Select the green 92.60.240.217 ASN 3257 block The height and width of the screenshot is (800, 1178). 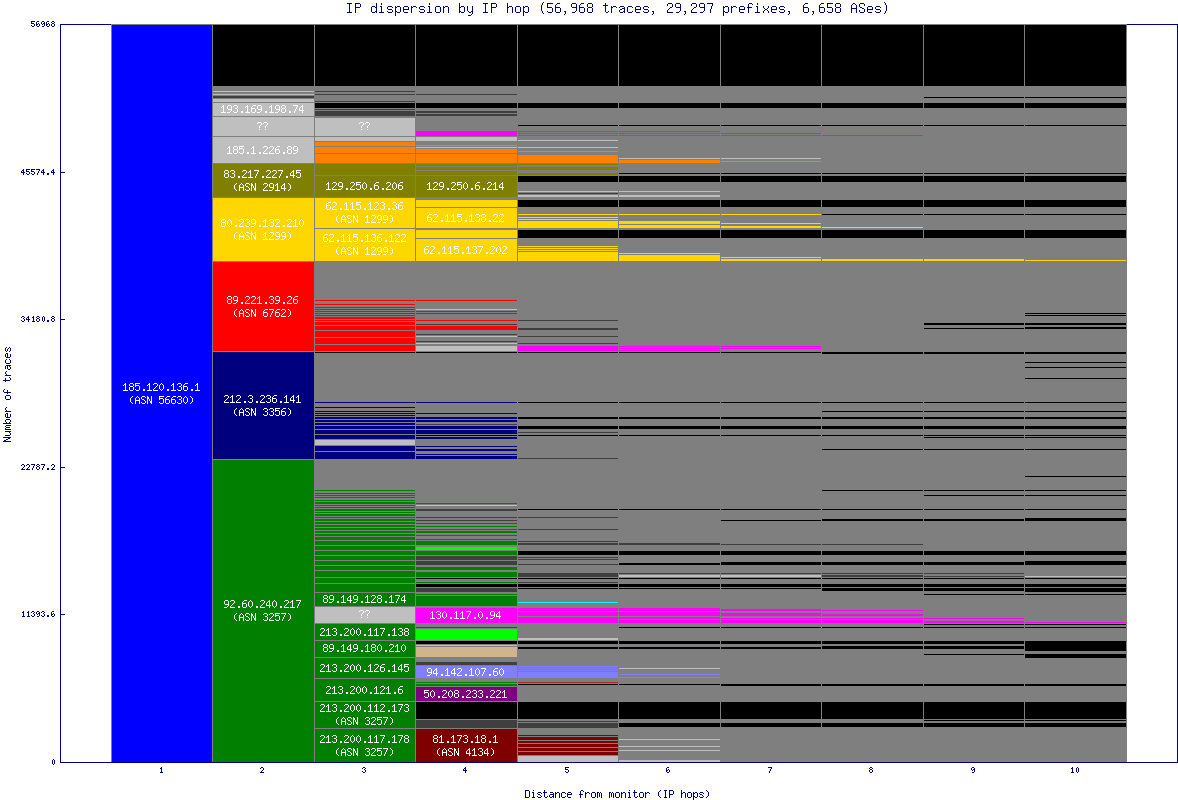263,610
